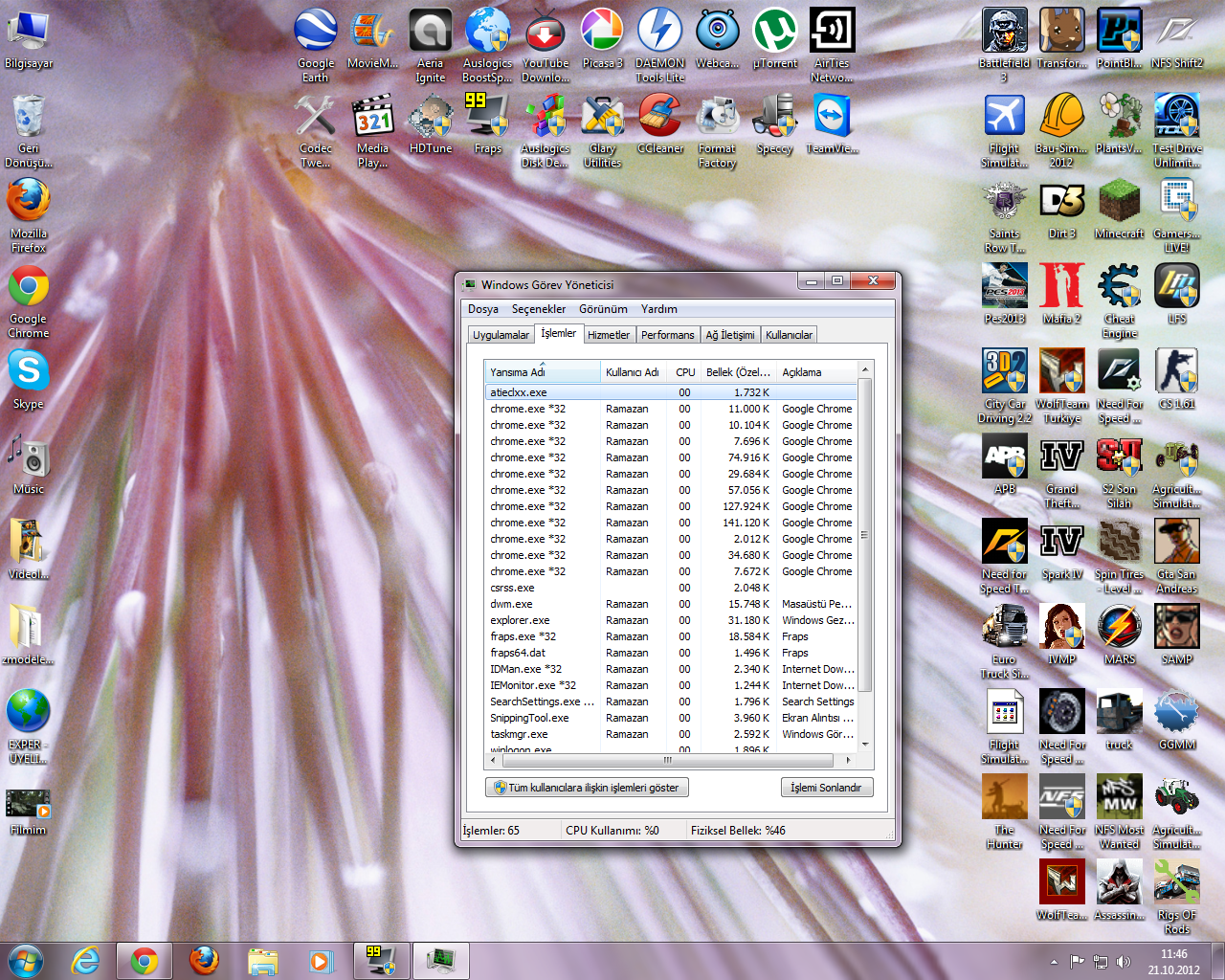
Task: Launch the Minecraft desktop shortcut
Action: (x=1119, y=209)
